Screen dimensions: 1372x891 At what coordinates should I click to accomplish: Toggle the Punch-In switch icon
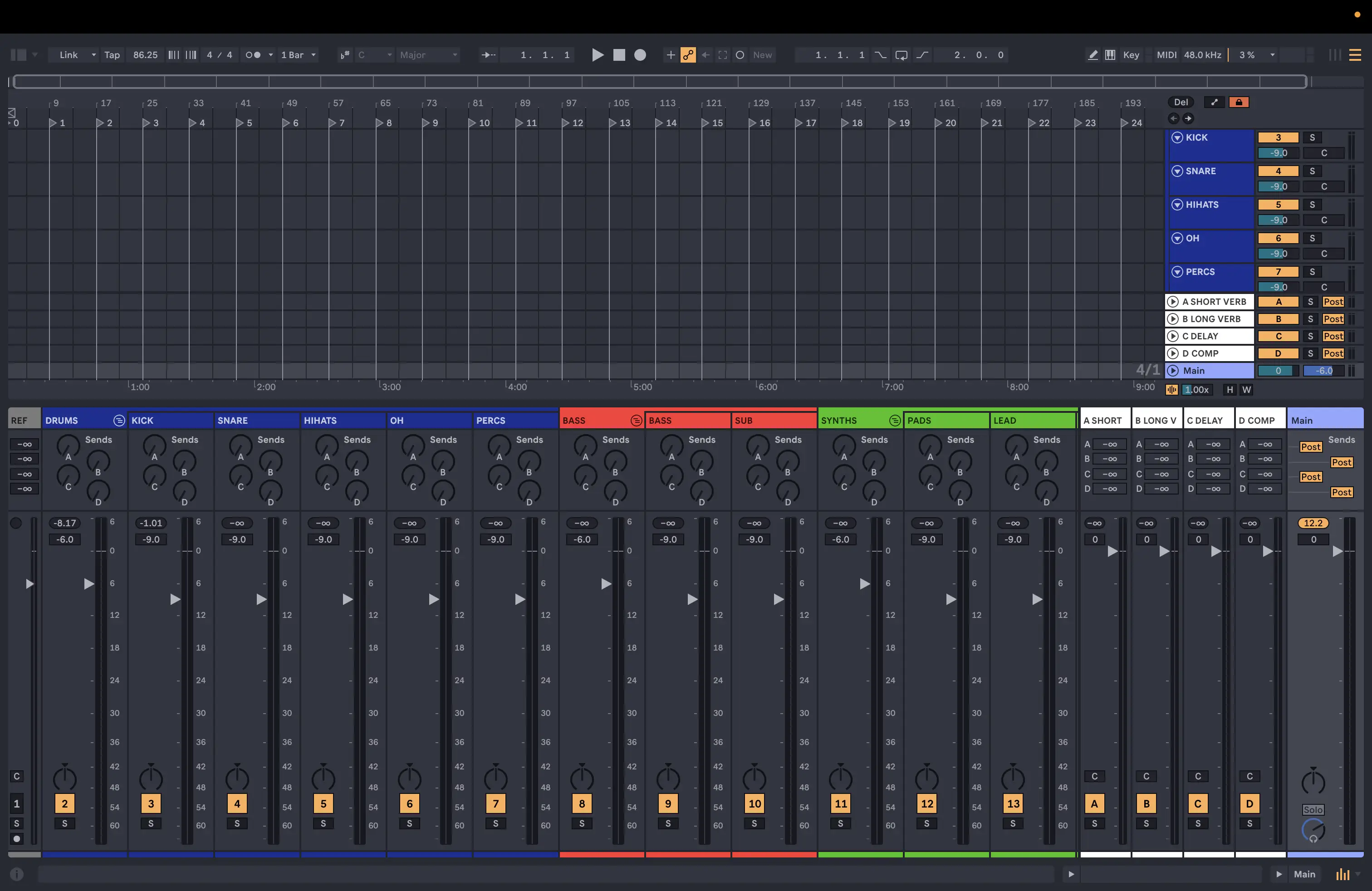[880, 55]
